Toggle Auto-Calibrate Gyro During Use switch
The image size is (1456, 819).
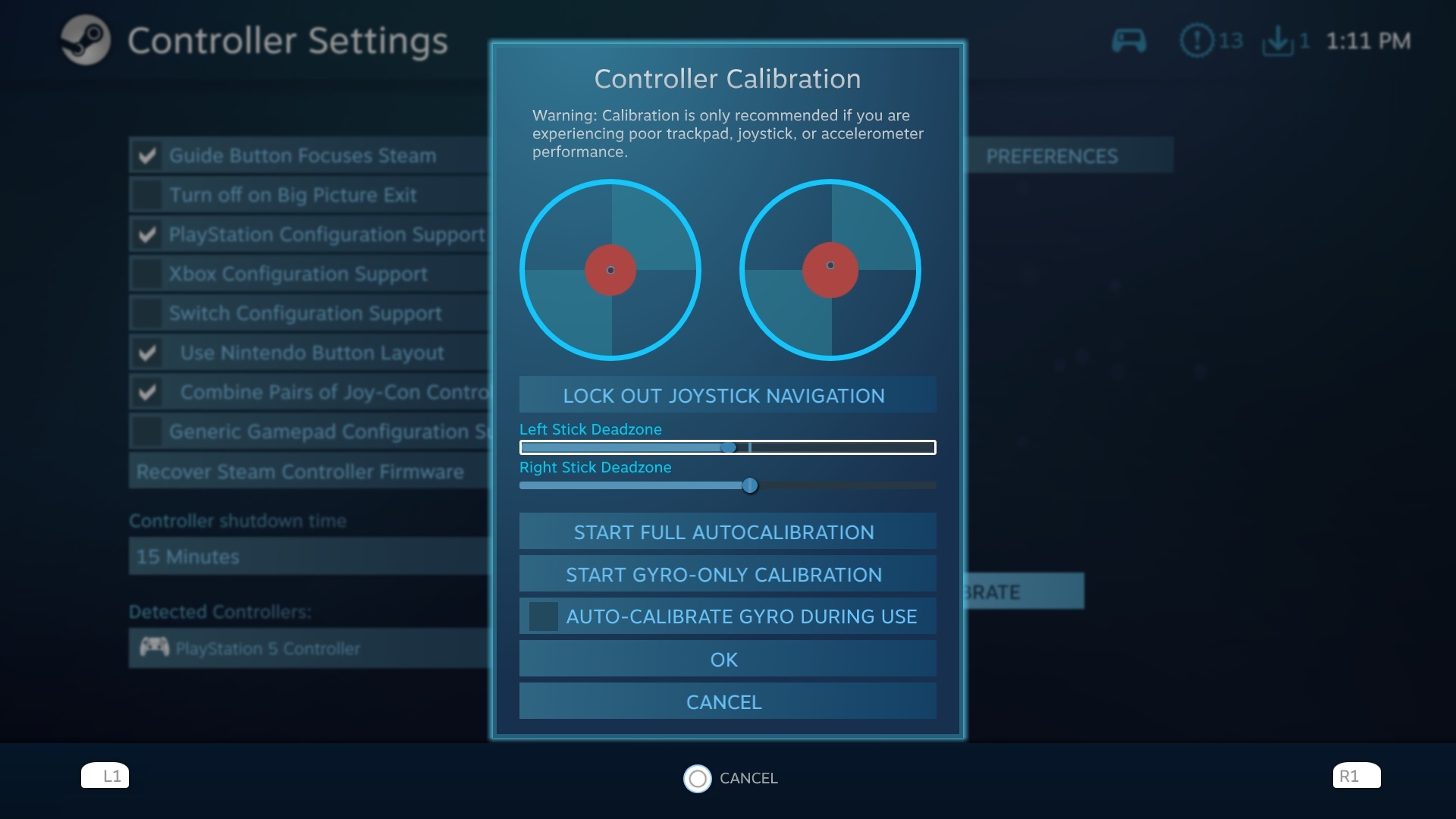[541, 617]
